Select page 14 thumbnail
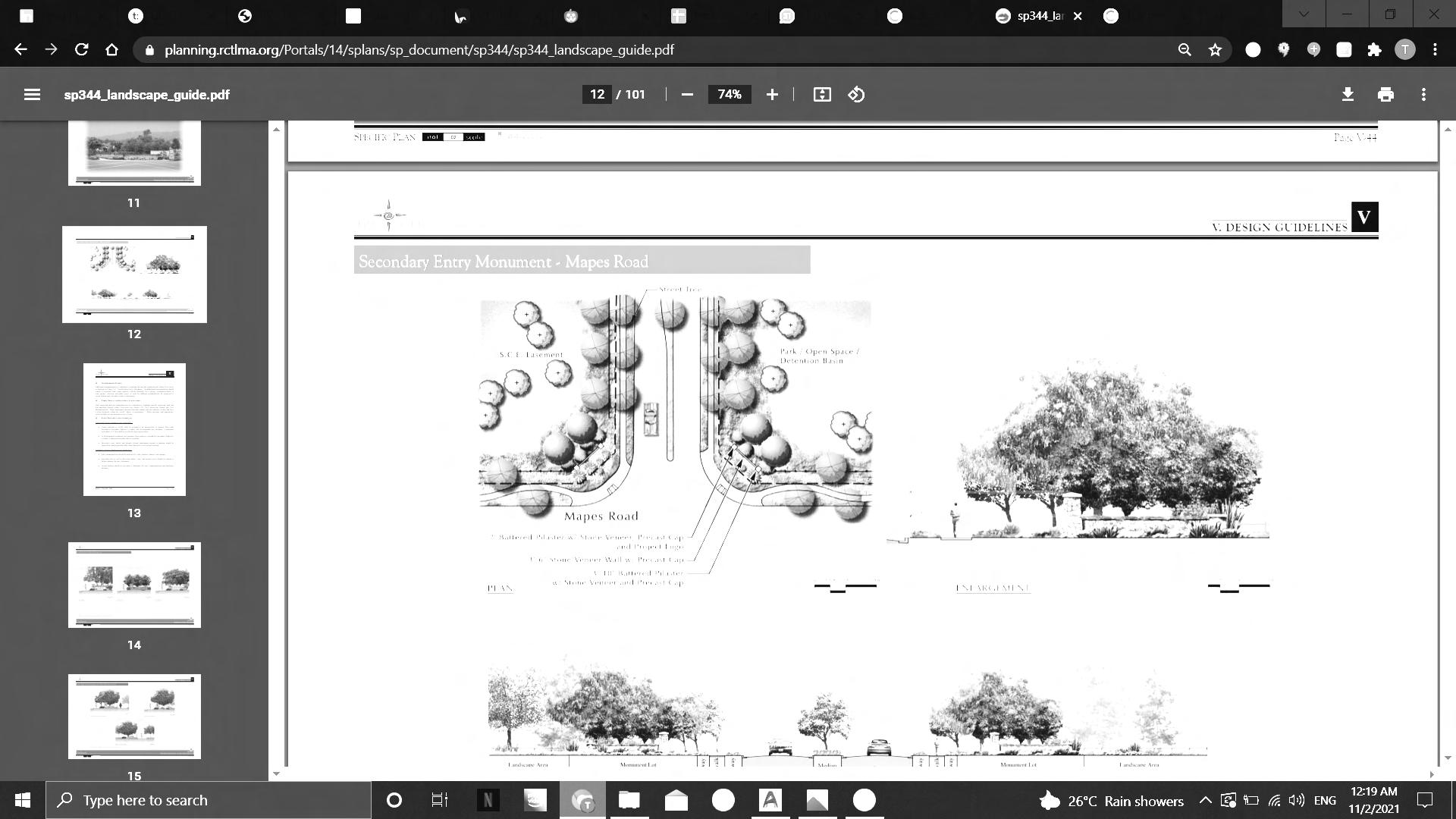This screenshot has height=819, width=1456. point(134,585)
